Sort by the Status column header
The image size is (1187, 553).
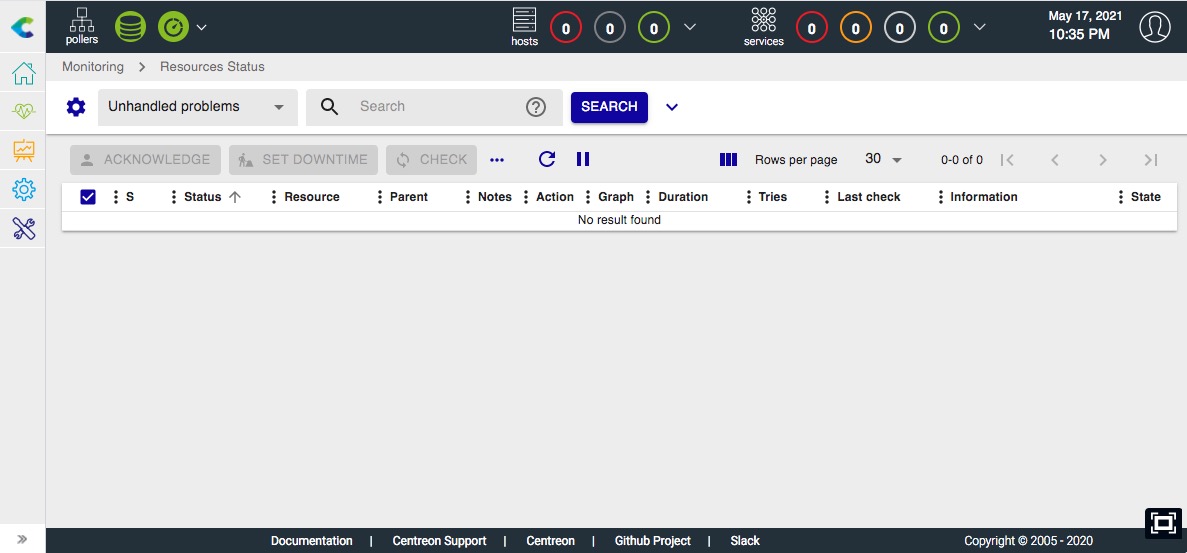point(203,197)
